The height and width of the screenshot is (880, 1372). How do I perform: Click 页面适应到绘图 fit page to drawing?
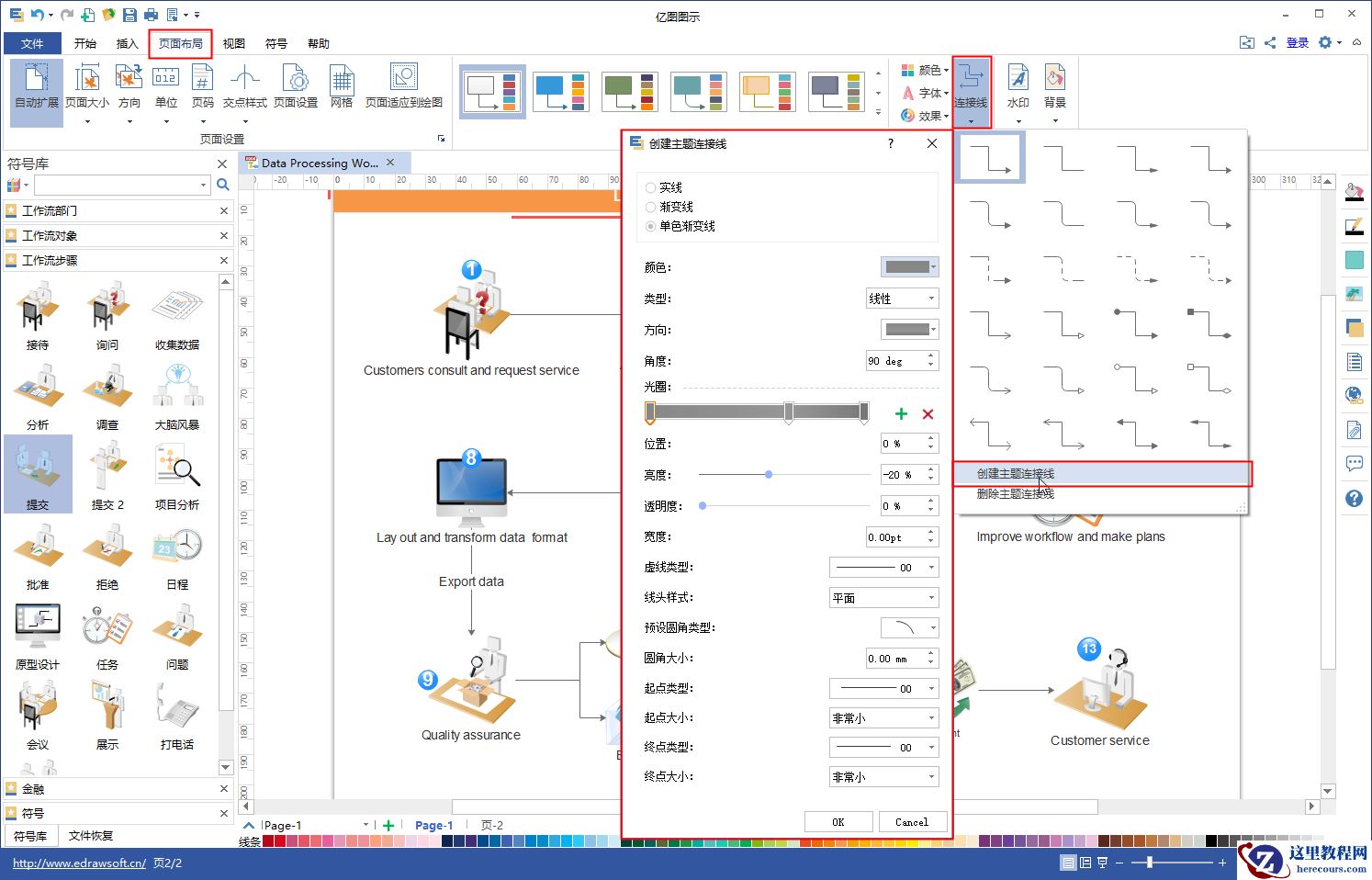tap(404, 88)
